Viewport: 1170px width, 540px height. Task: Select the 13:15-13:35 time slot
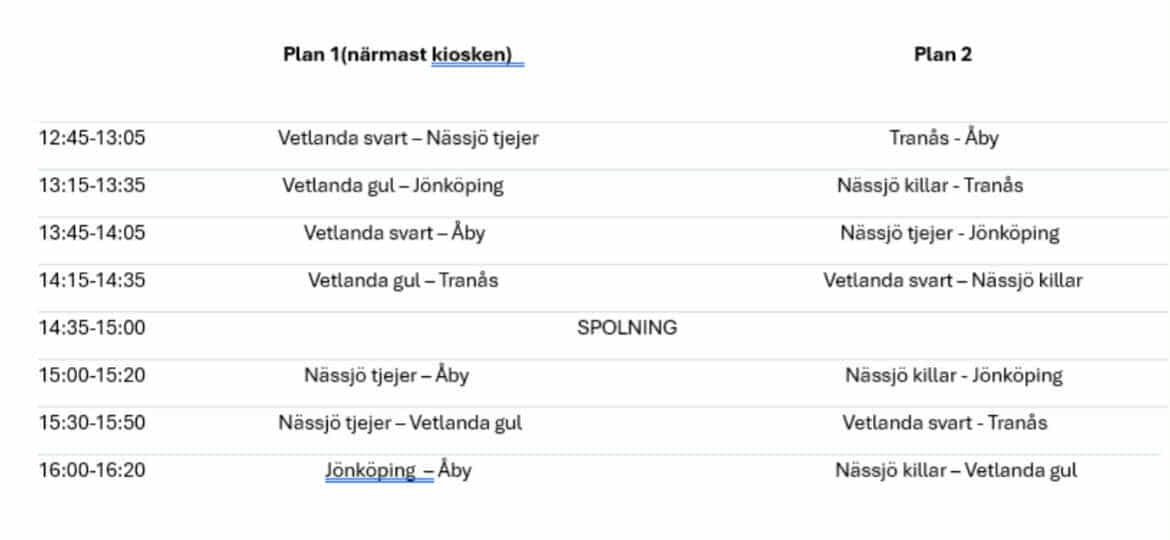click(92, 185)
